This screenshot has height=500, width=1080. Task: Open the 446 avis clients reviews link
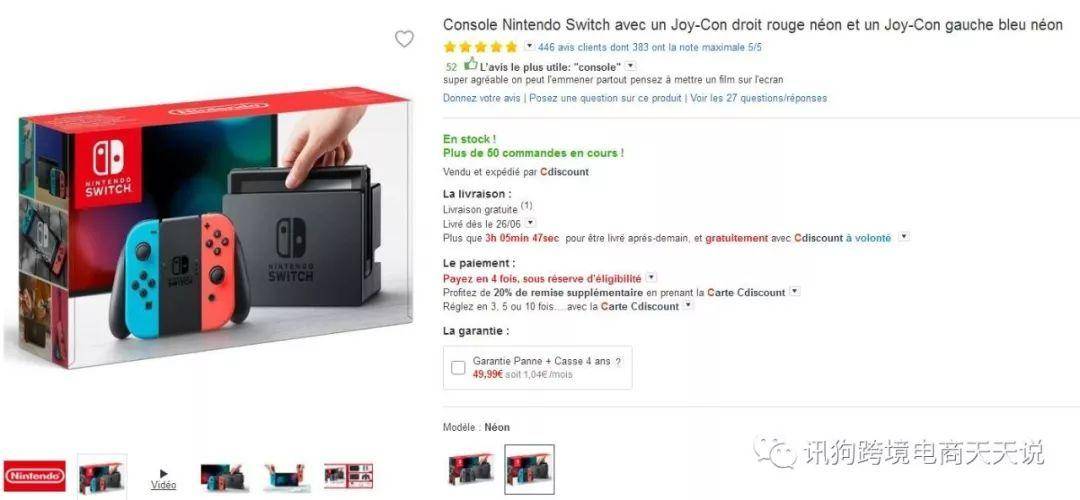click(650, 48)
